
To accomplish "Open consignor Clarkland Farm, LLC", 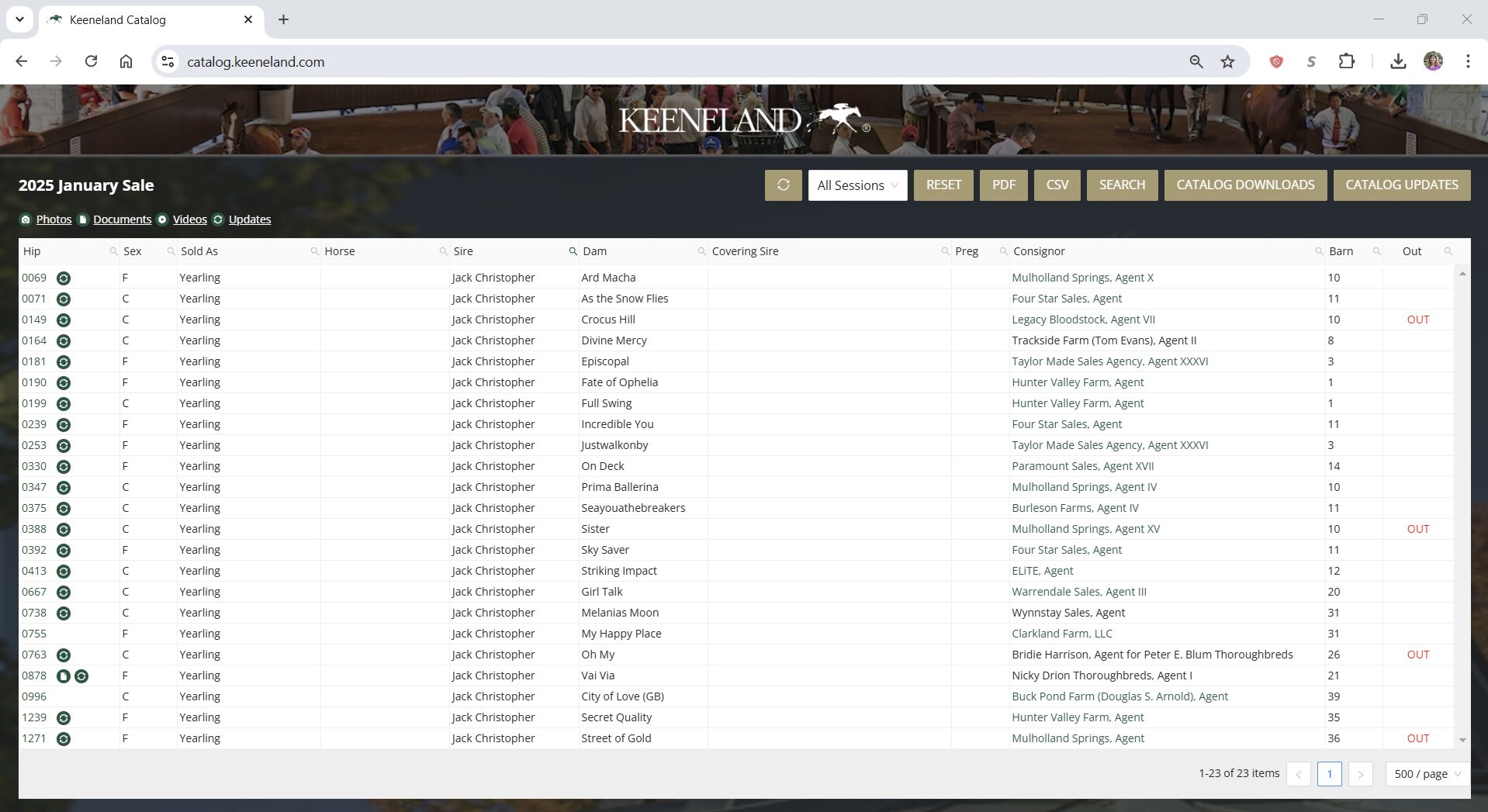I will [x=1061, y=634].
